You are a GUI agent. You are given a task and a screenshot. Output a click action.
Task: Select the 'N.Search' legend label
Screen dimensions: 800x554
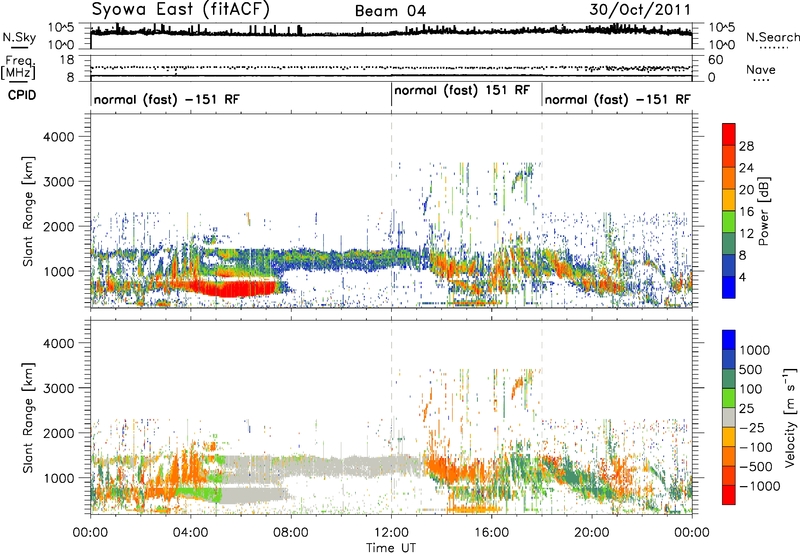pyautogui.click(x=772, y=37)
